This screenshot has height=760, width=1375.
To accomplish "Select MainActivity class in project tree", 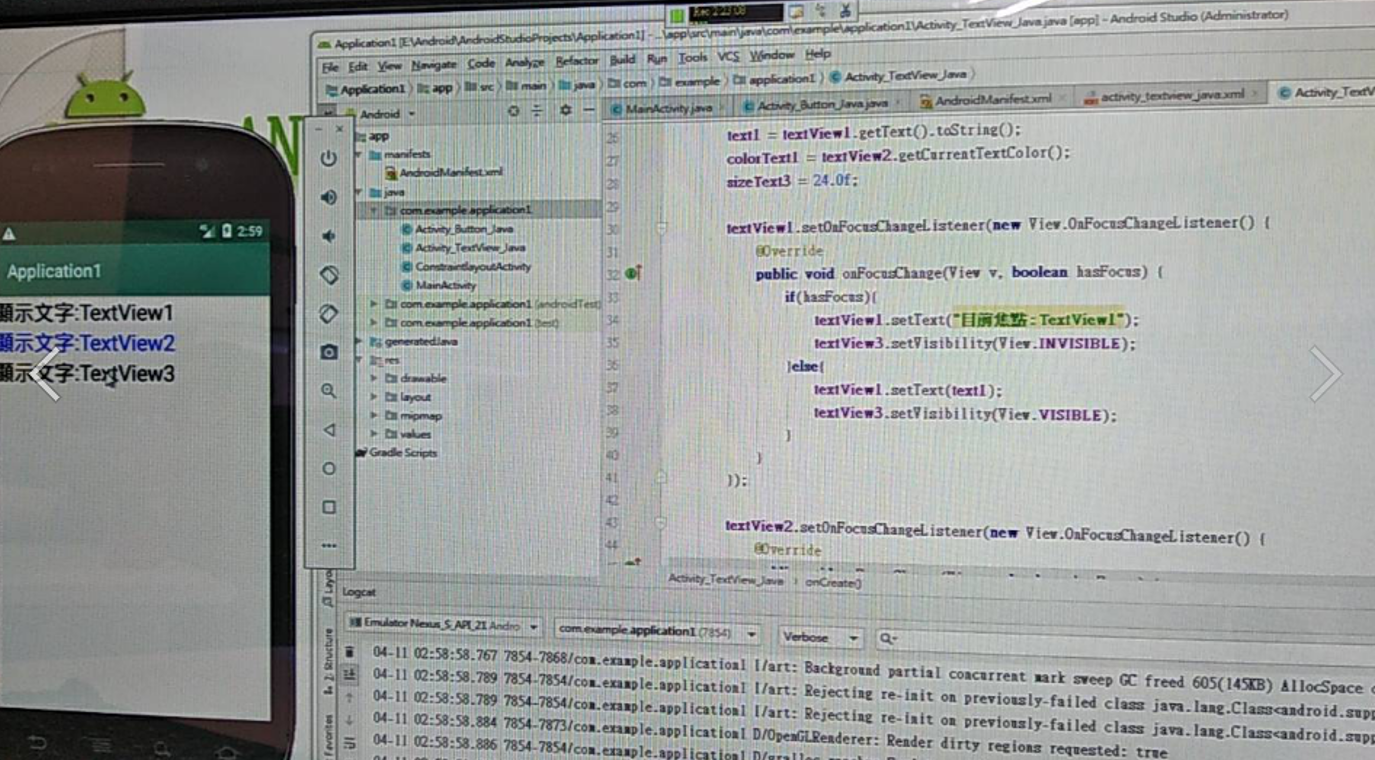I will tap(438, 285).
